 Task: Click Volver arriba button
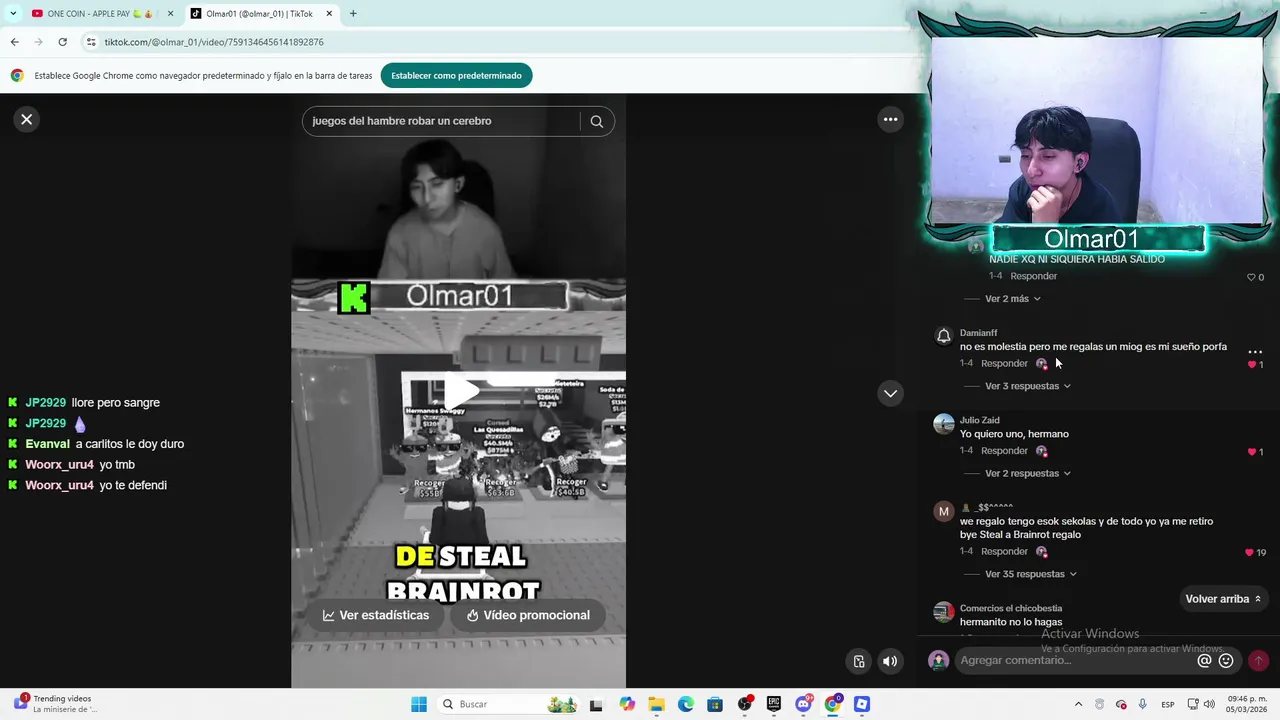(1223, 599)
